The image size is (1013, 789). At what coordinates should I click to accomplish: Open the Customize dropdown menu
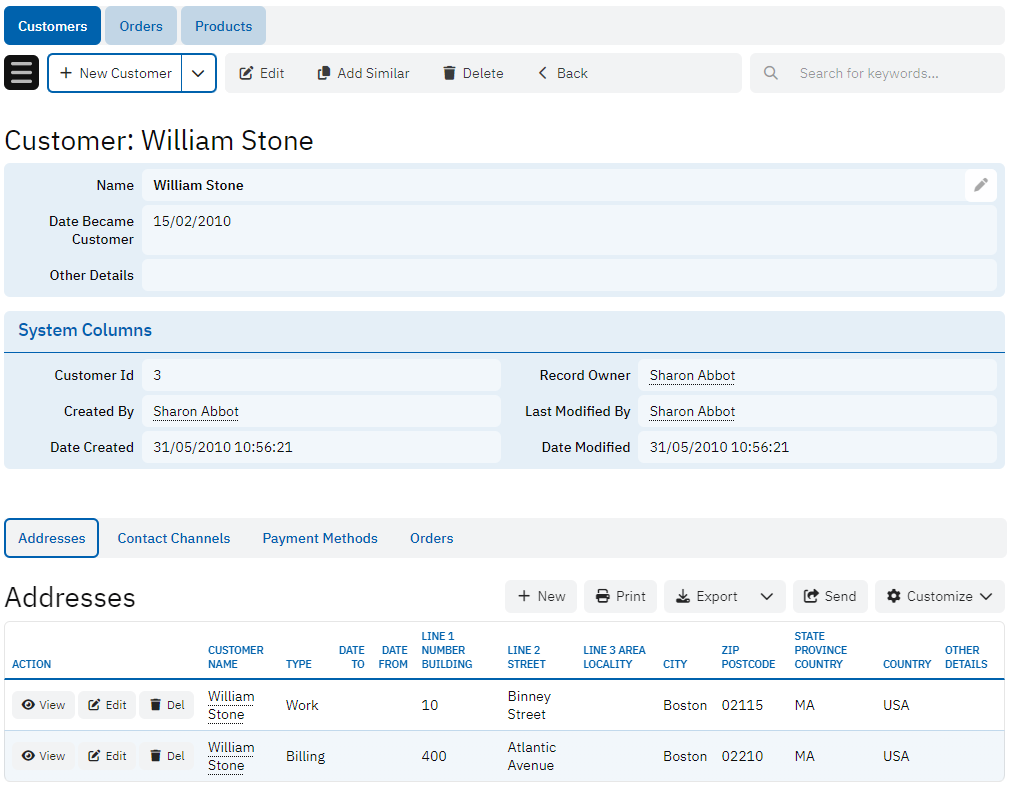(x=939, y=596)
